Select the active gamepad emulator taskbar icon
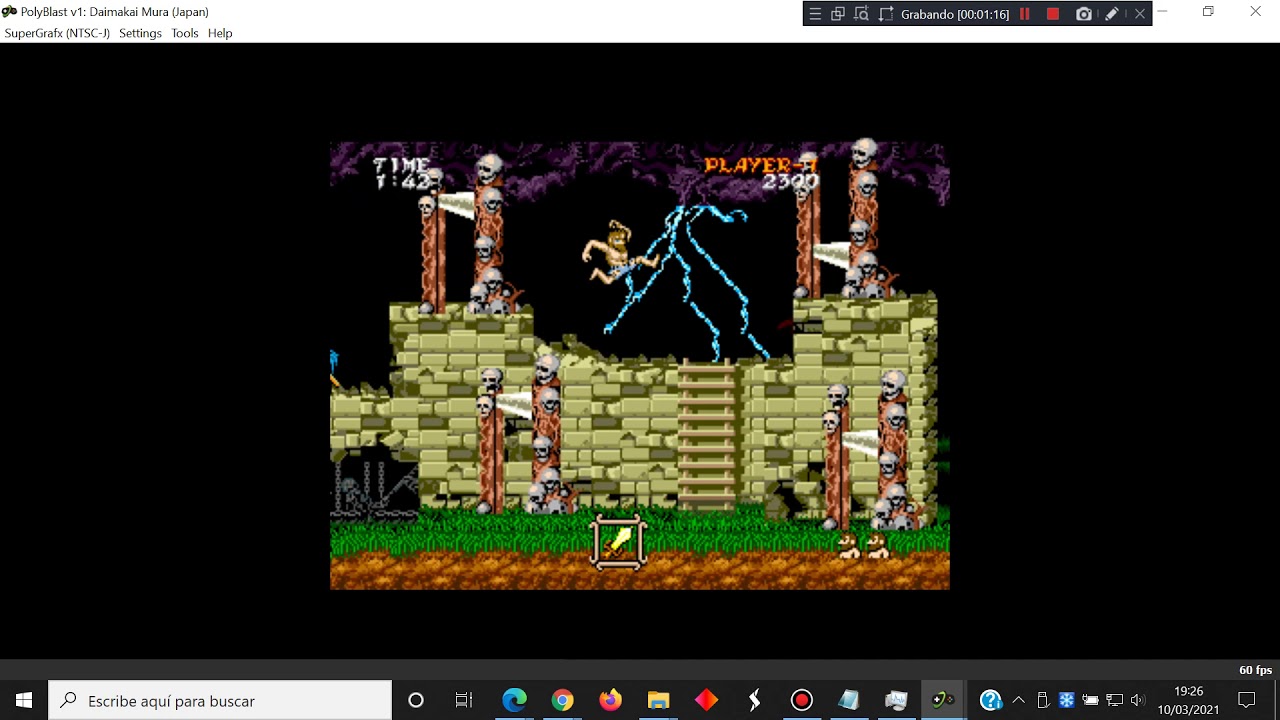 click(x=943, y=700)
